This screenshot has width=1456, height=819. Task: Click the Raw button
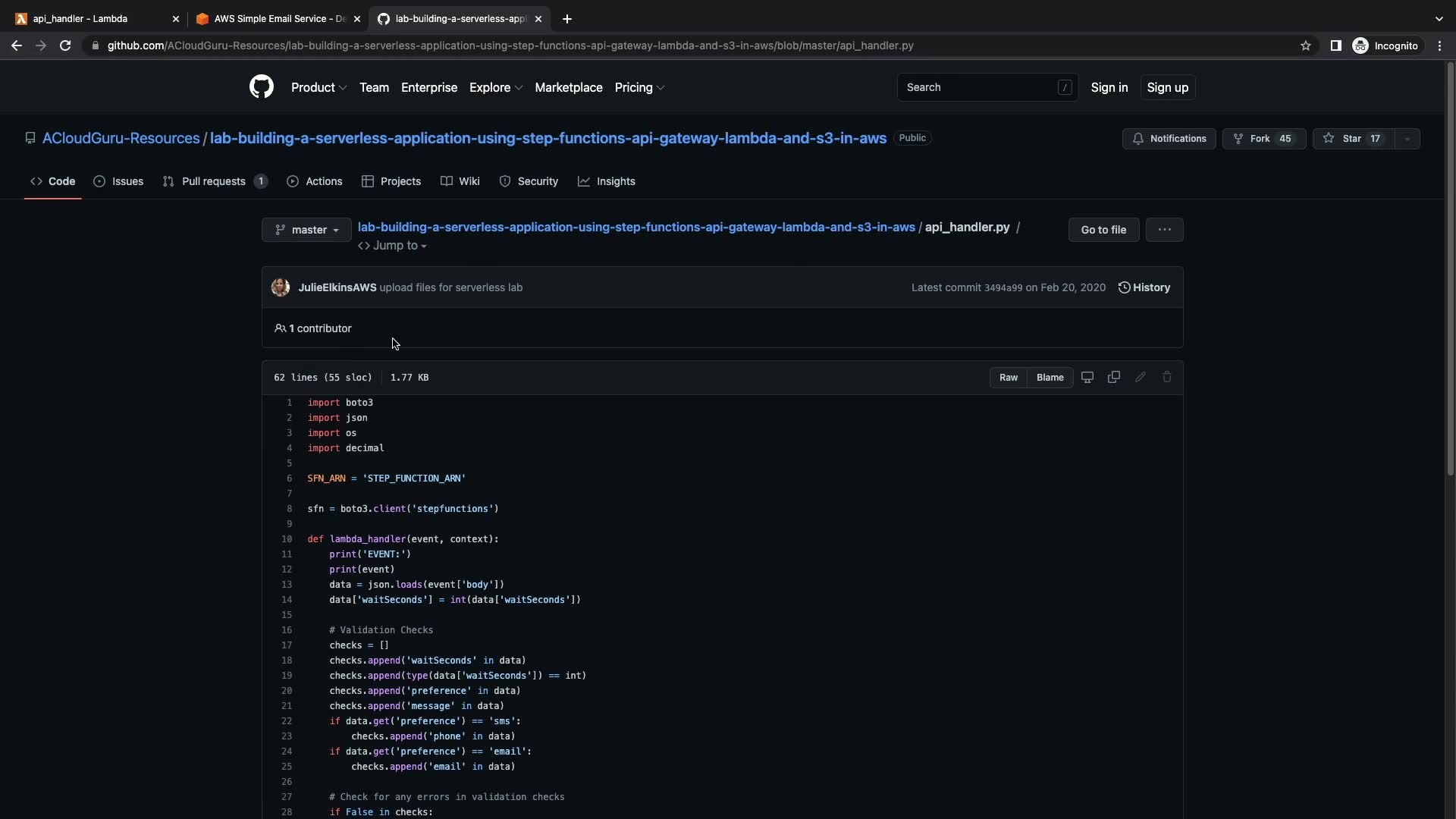click(1008, 378)
